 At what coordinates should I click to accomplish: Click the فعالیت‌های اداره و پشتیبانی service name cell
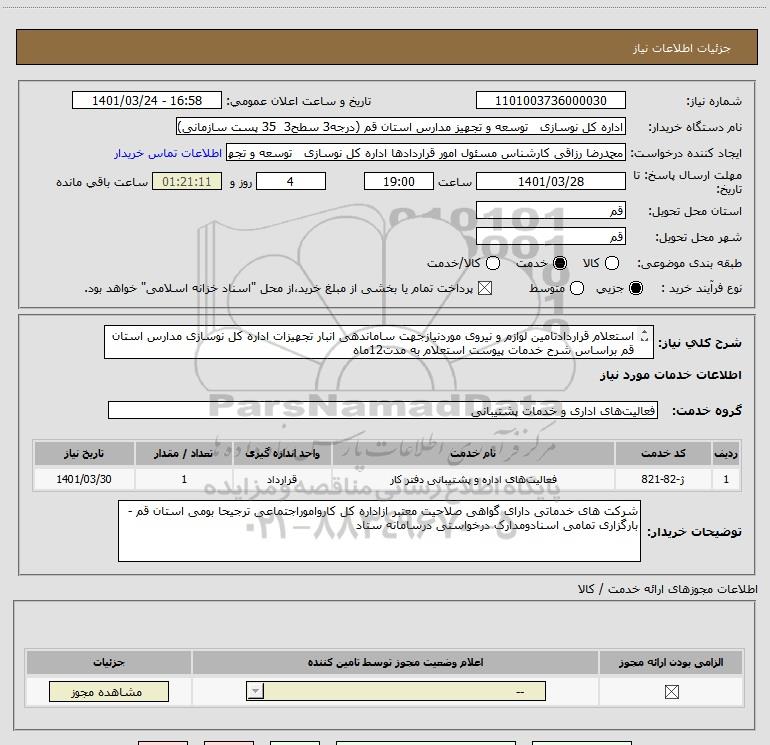point(473,479)
